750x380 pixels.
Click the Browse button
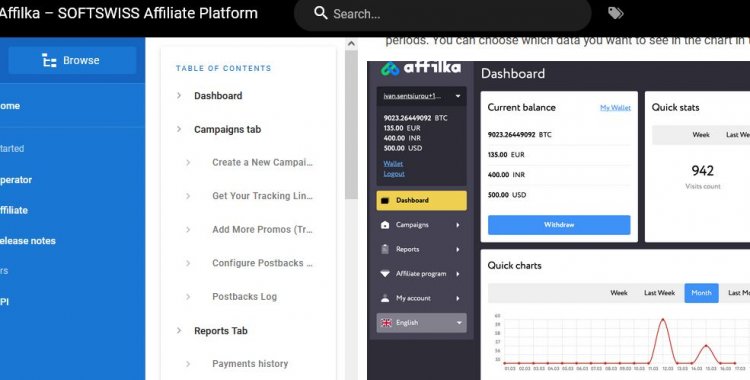pyautogui.click(x=72, y=60)
